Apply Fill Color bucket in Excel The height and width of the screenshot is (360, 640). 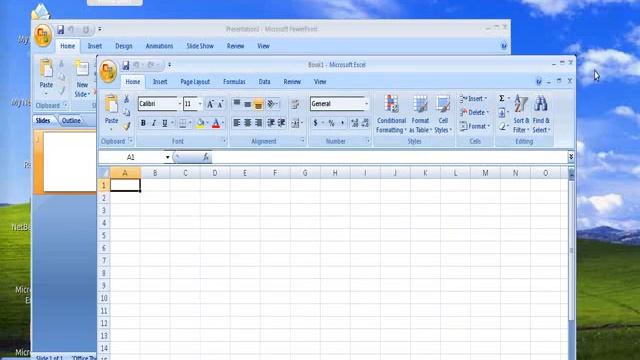coord(200,123)
